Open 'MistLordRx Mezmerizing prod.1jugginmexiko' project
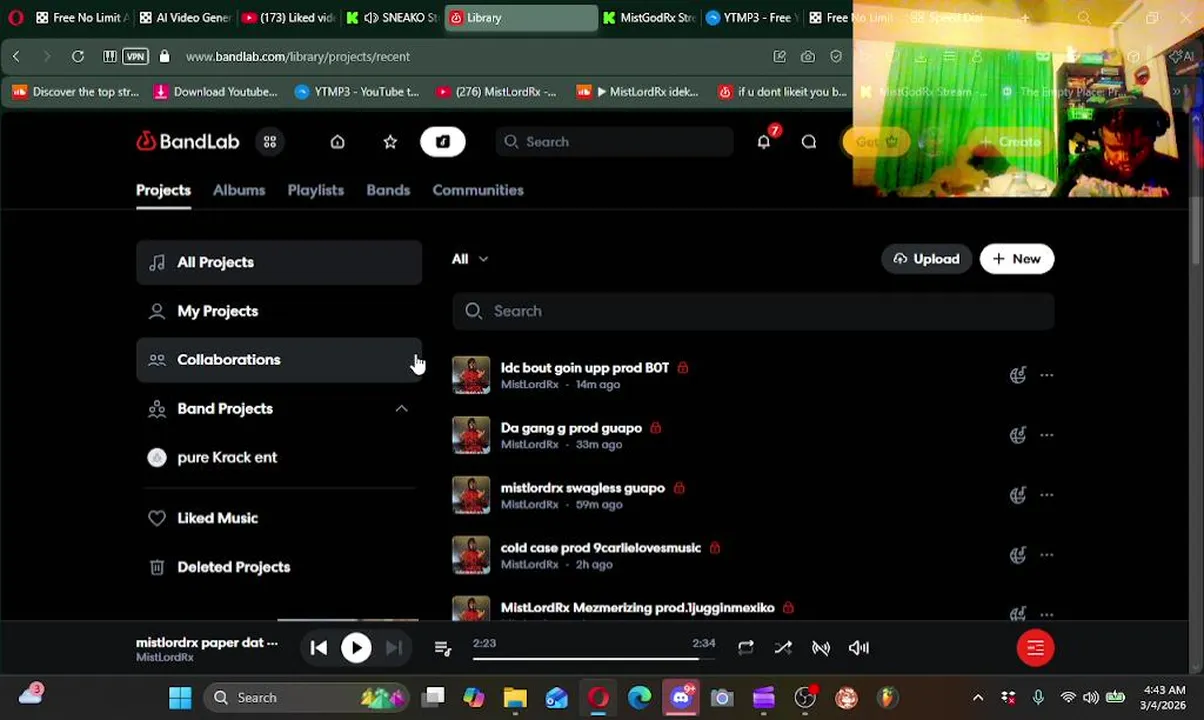Viewport: 1204px width, 720px height. (x=638, y=608)
